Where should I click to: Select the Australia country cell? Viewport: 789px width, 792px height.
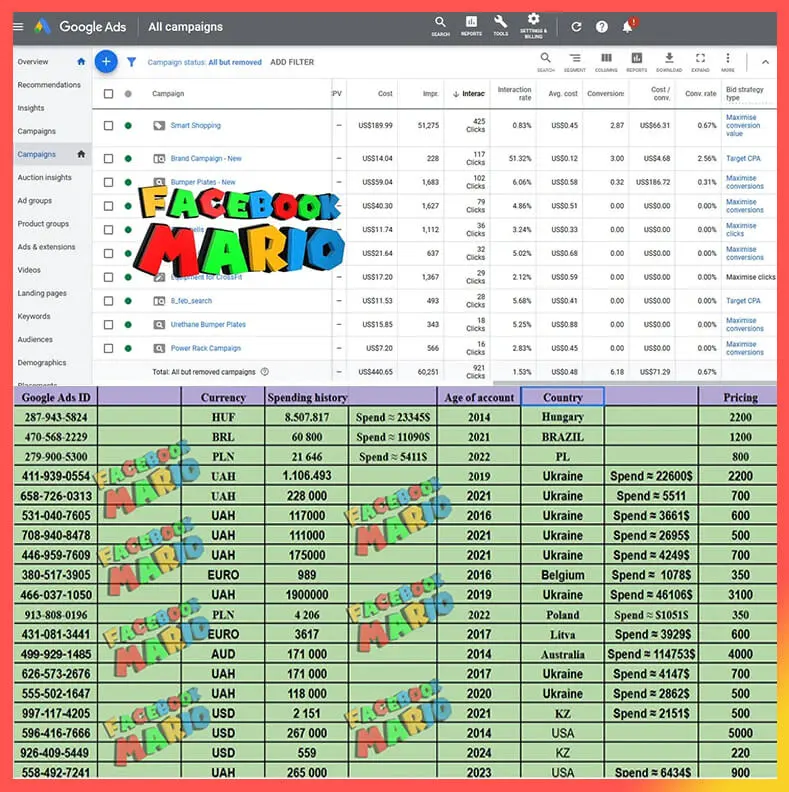(563, 654)
